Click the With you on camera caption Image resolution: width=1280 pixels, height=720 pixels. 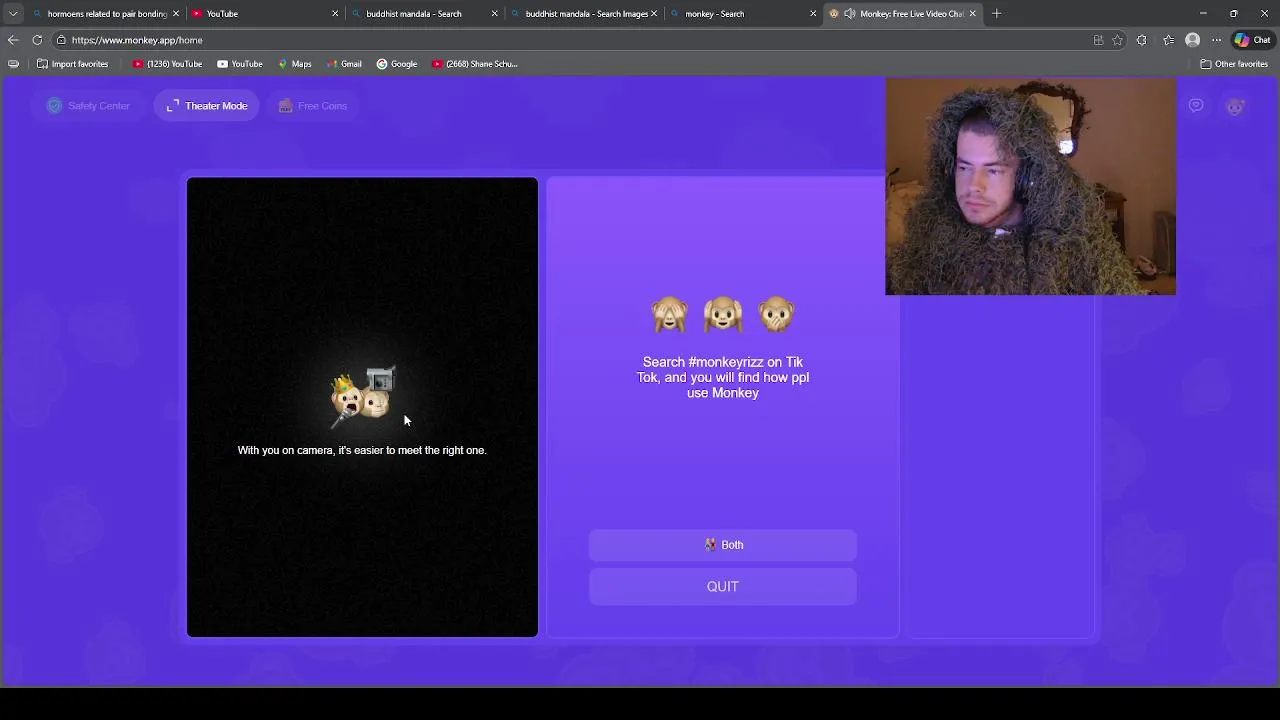click(362, 451)
